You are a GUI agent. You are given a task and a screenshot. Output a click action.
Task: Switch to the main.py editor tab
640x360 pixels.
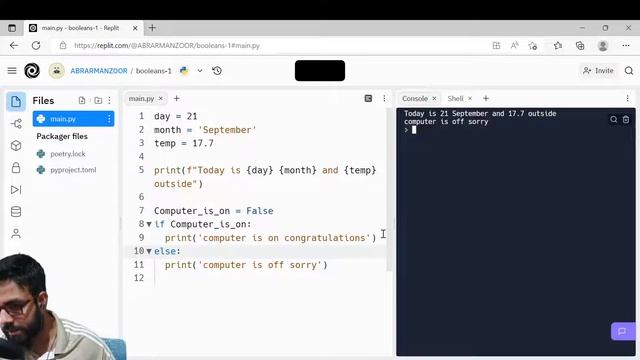click(141, 98)
